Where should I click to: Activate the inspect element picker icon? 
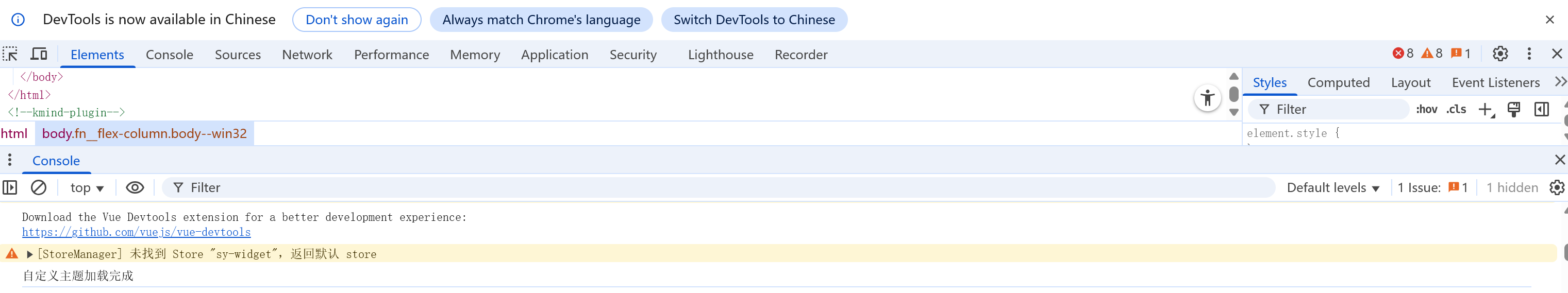point(10,54)
